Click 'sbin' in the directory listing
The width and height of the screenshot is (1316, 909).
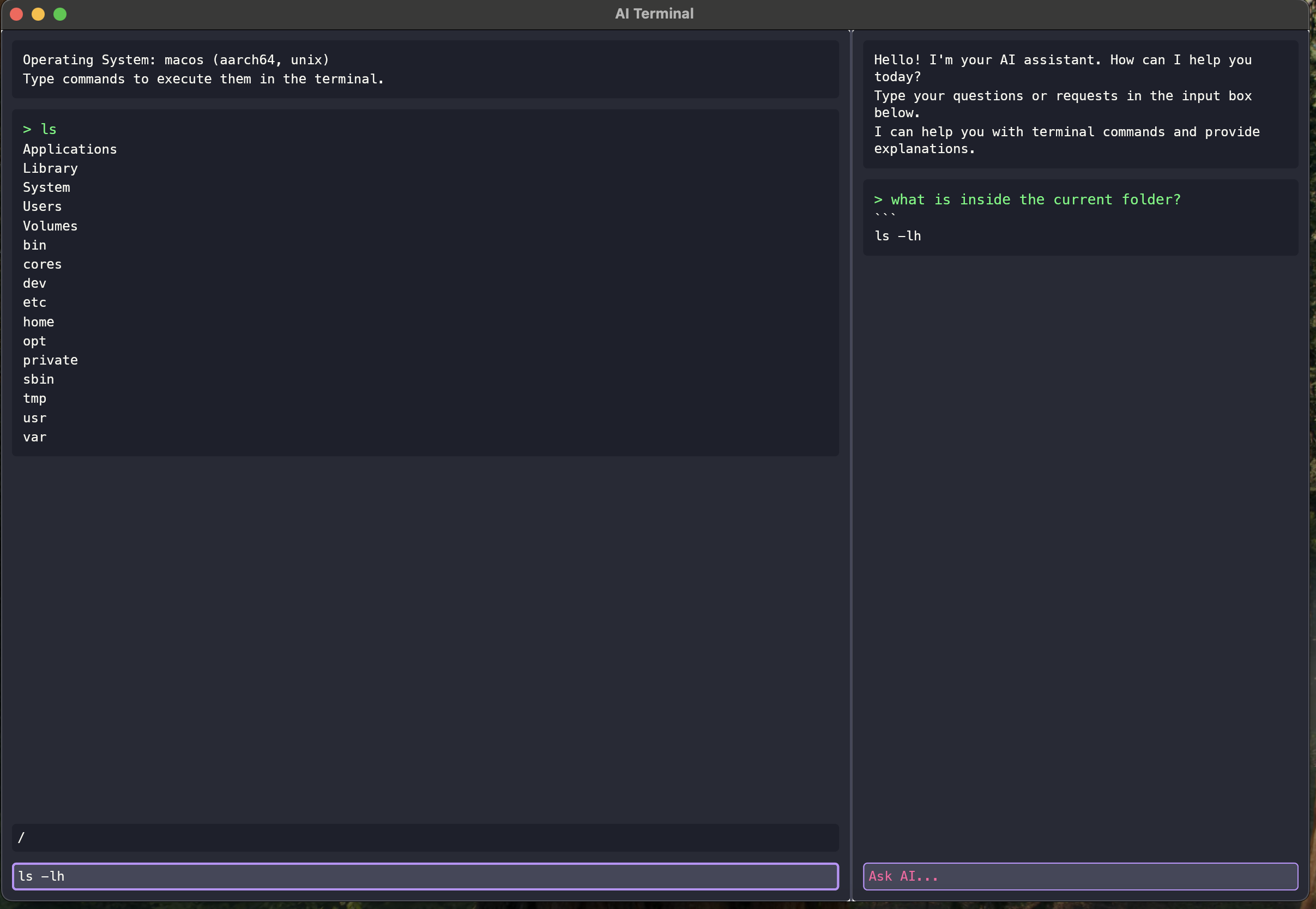click(38, 379)
